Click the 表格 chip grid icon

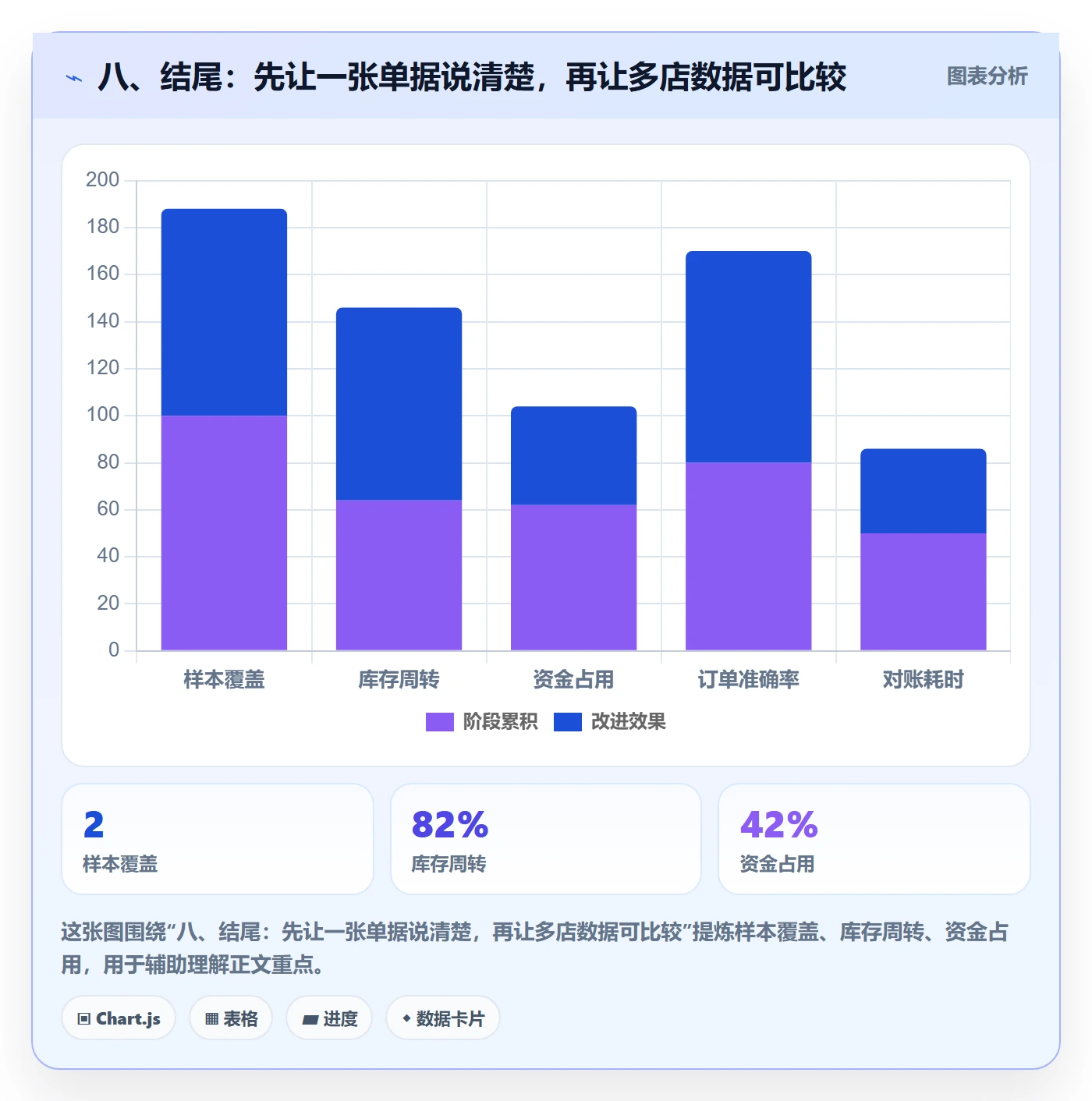click(211, 1019)
